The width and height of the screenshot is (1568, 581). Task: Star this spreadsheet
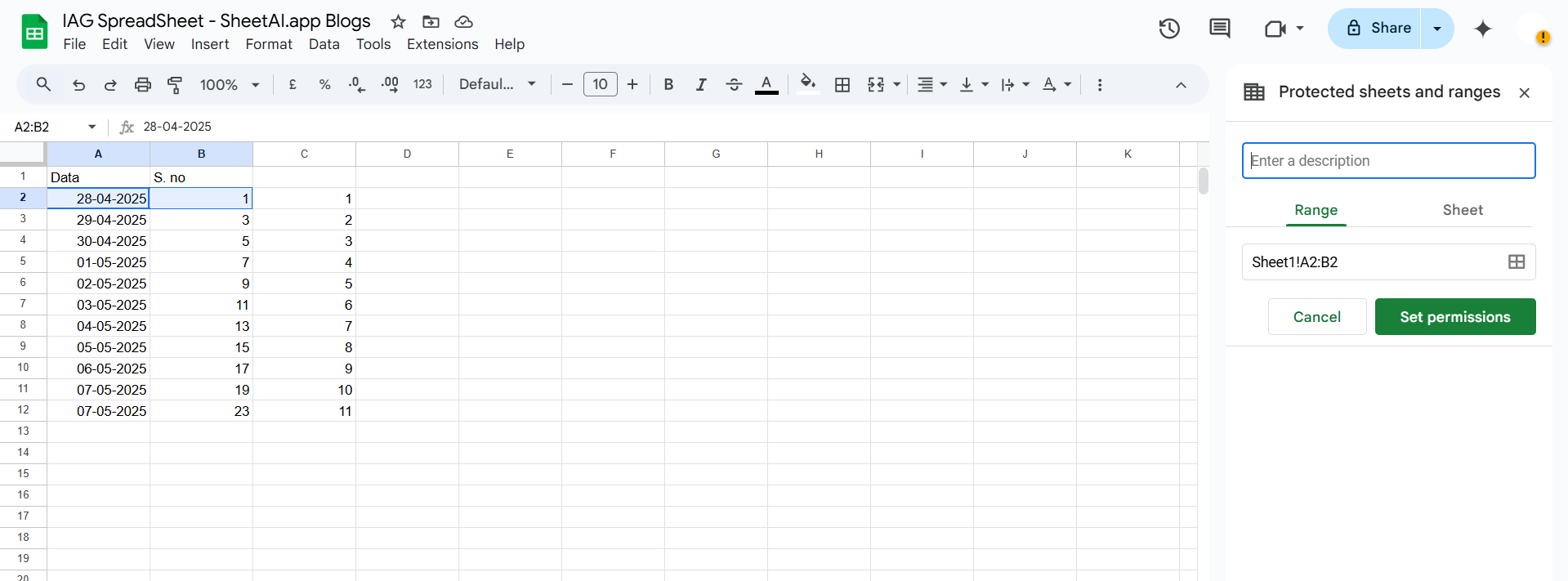click(x=398, y=22)
